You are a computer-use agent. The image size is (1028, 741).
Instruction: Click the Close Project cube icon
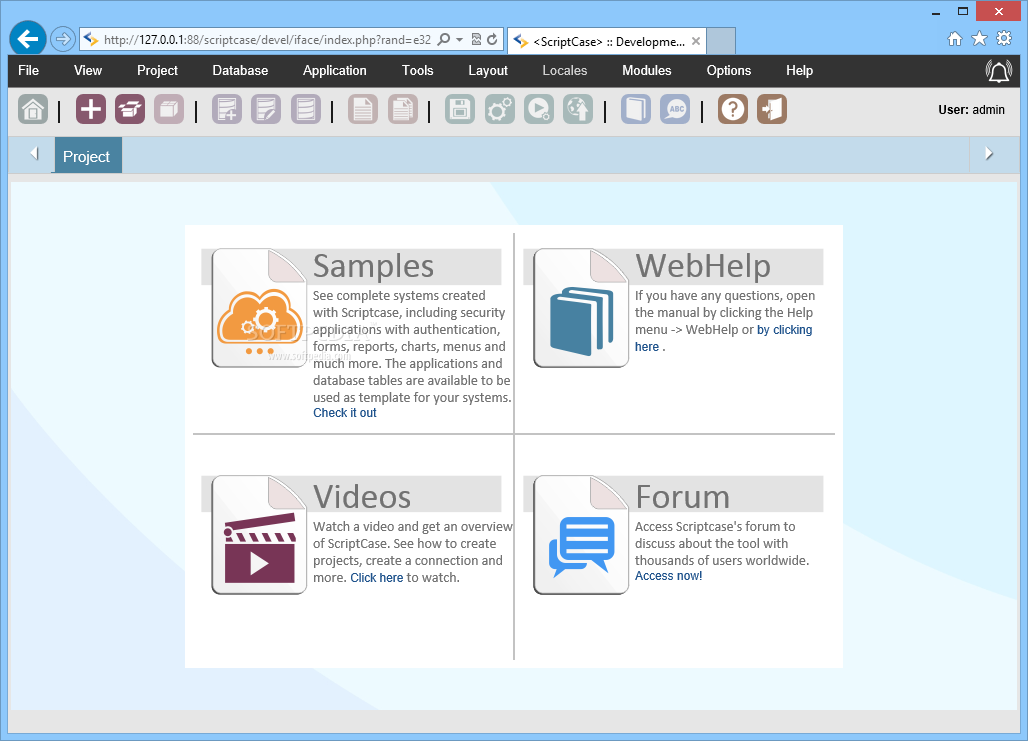169,110
